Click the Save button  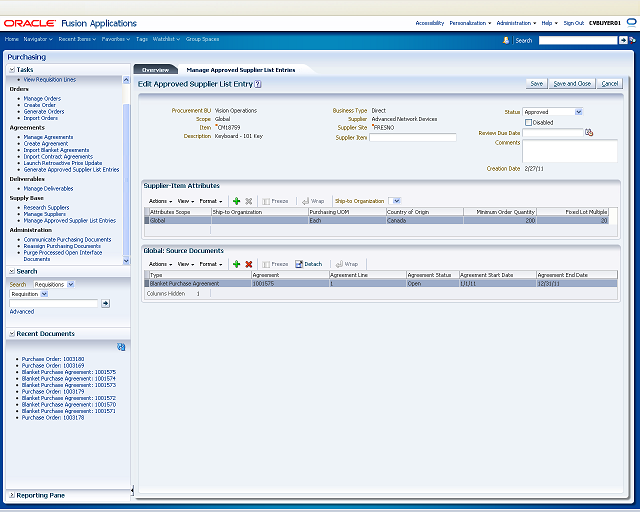536,84
